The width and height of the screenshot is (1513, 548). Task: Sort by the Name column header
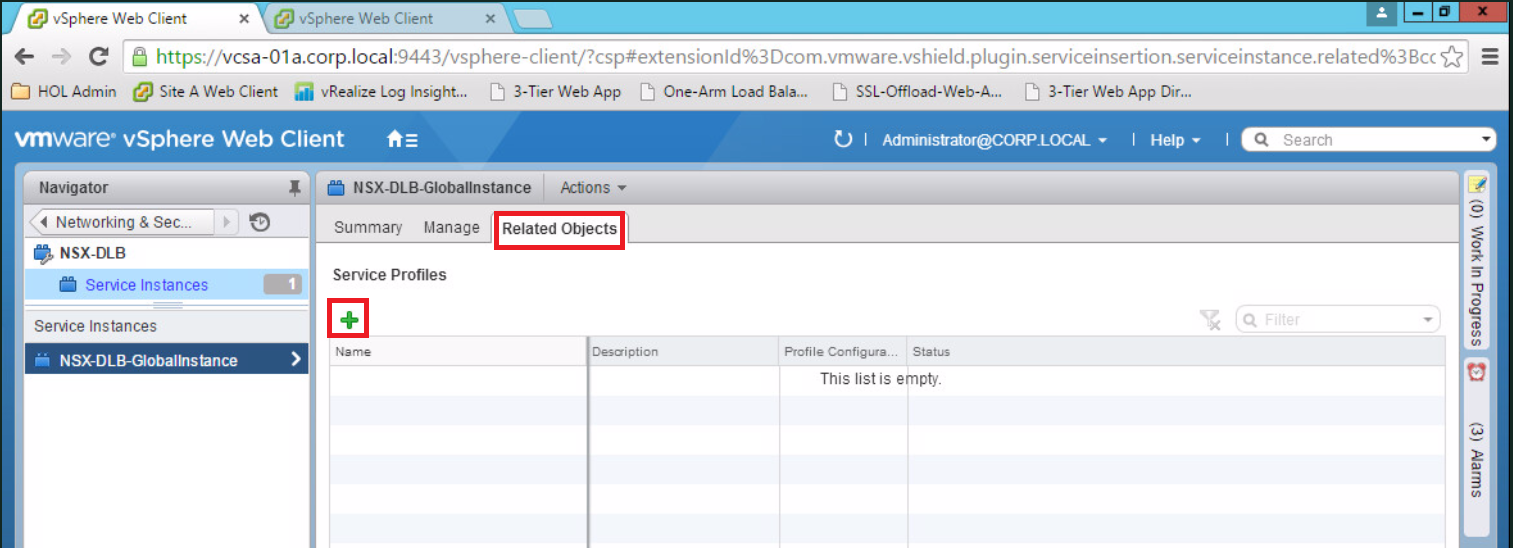click(x=458, y=351)
